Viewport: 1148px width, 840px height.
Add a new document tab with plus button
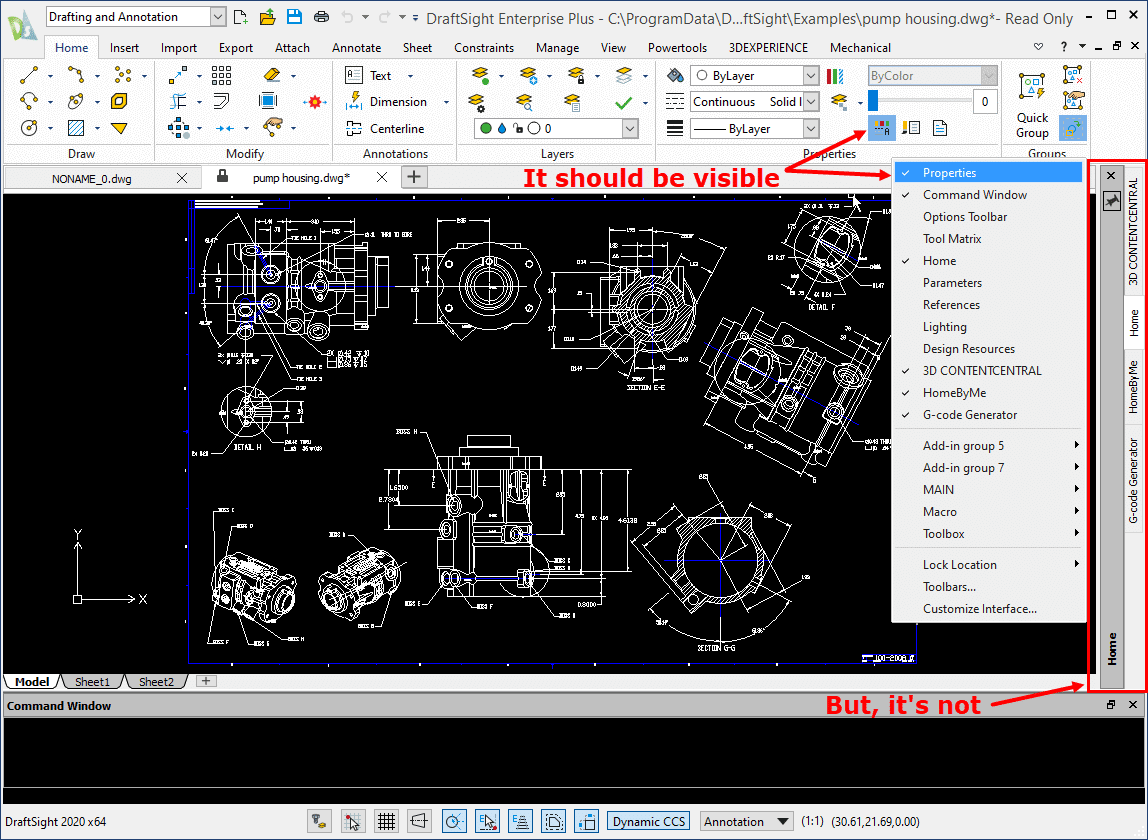[x=414, y=176]
